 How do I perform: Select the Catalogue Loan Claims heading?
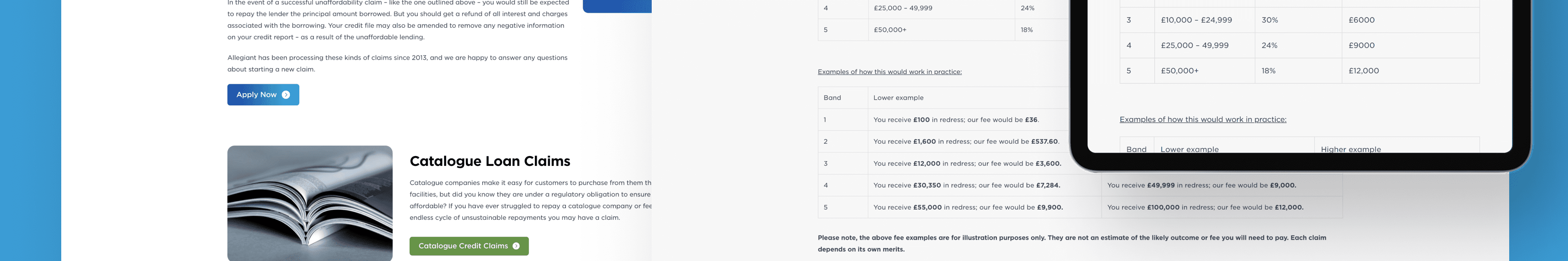490,161
